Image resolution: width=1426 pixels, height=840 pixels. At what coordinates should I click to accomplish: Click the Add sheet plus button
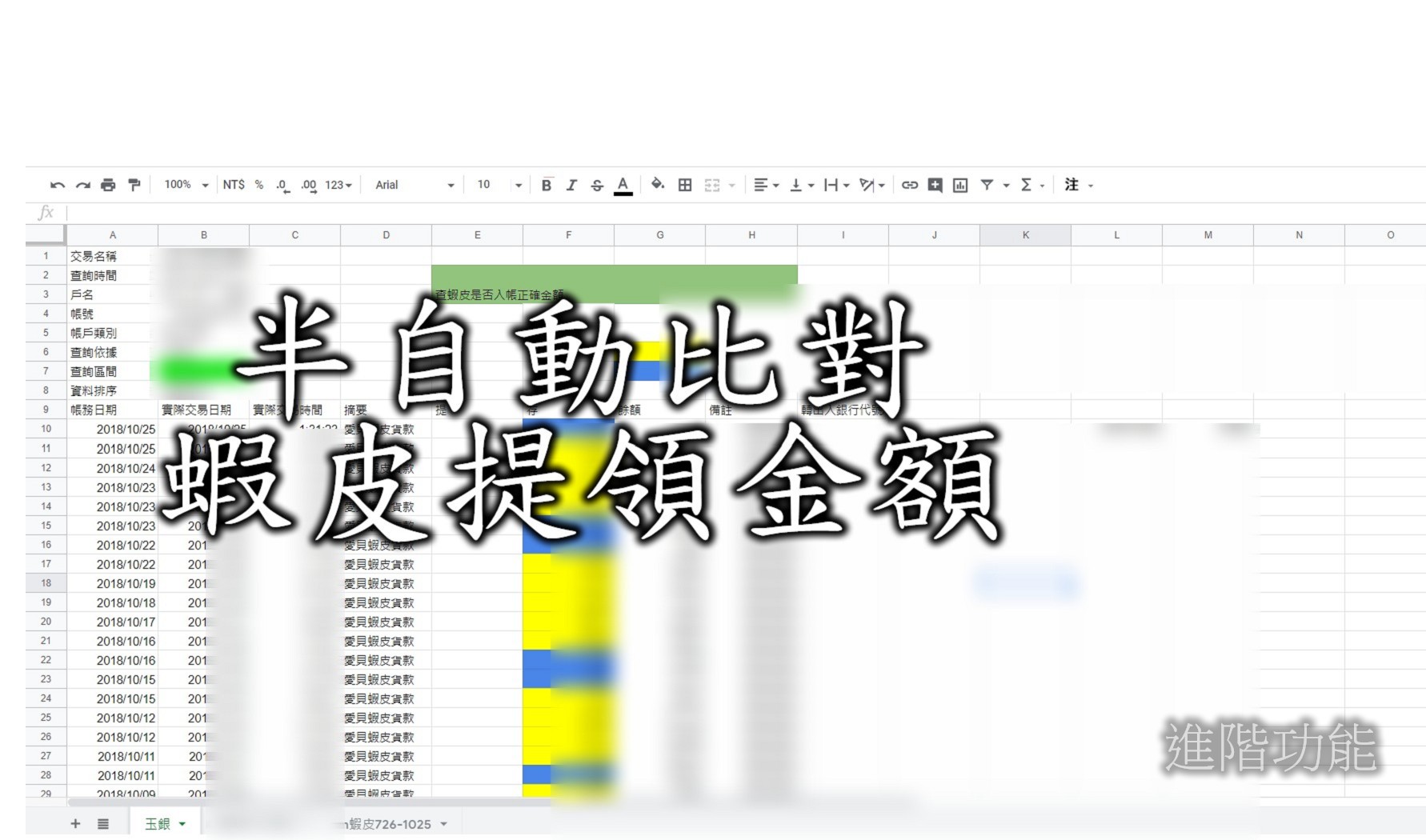click(x=75, y=823)
